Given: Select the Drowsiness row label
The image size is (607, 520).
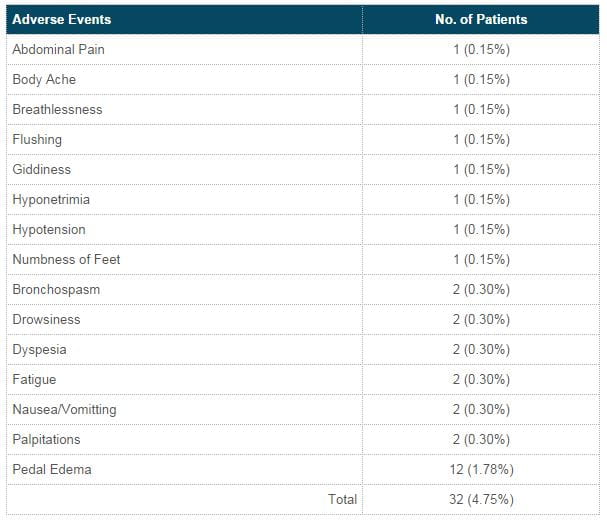Looking at the screenshot, I should [x=46, y=319].
